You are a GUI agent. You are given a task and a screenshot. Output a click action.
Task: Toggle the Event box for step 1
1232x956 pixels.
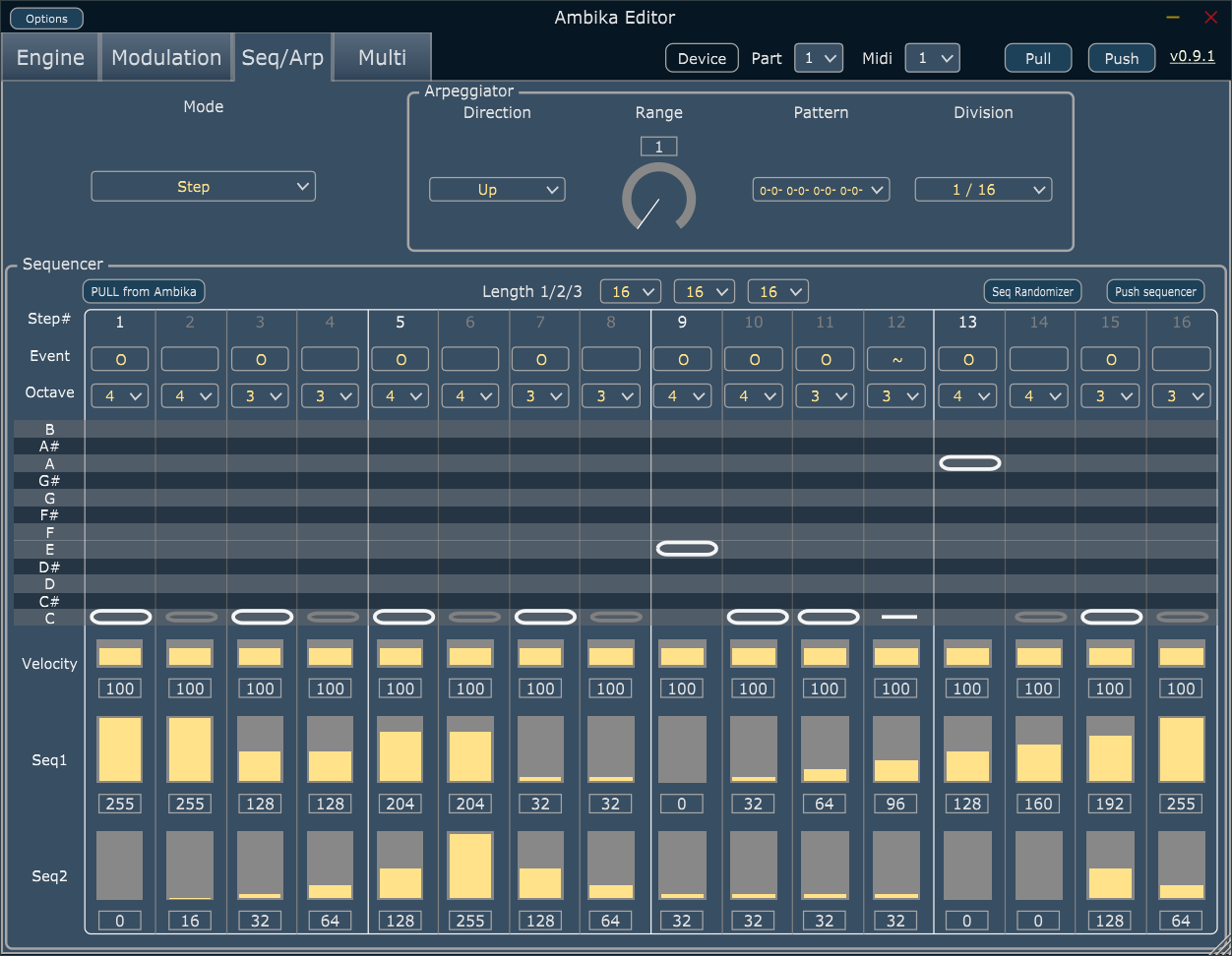point(120,359)
